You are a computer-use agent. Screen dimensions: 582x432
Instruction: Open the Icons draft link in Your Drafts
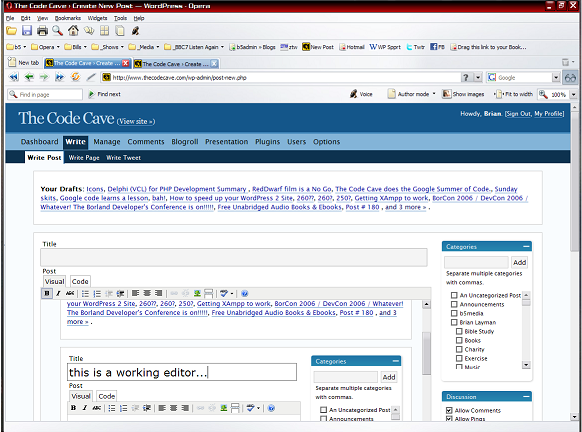point(95,189)
